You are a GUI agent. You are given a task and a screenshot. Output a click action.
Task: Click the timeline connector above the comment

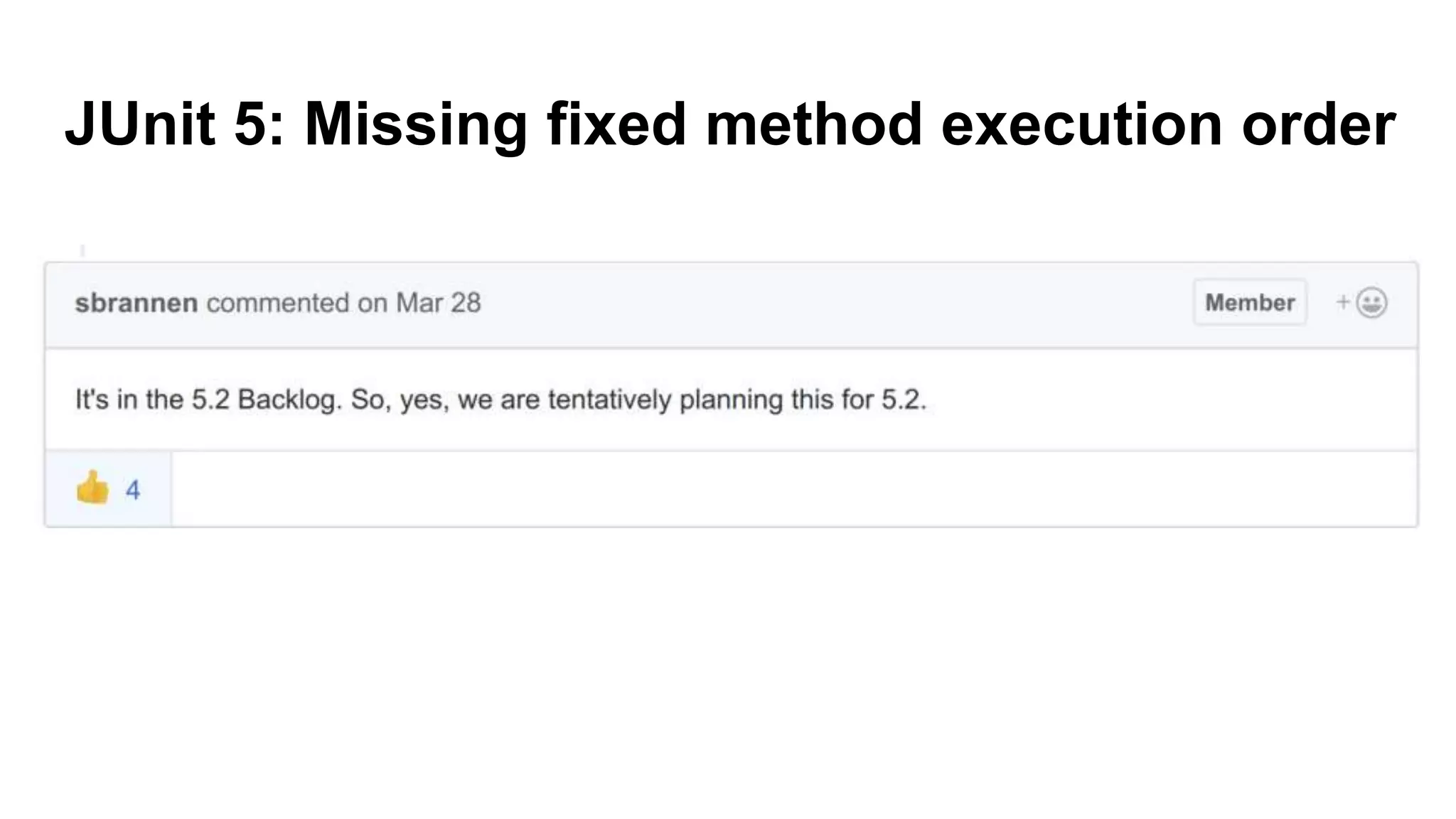click(83, 250)
